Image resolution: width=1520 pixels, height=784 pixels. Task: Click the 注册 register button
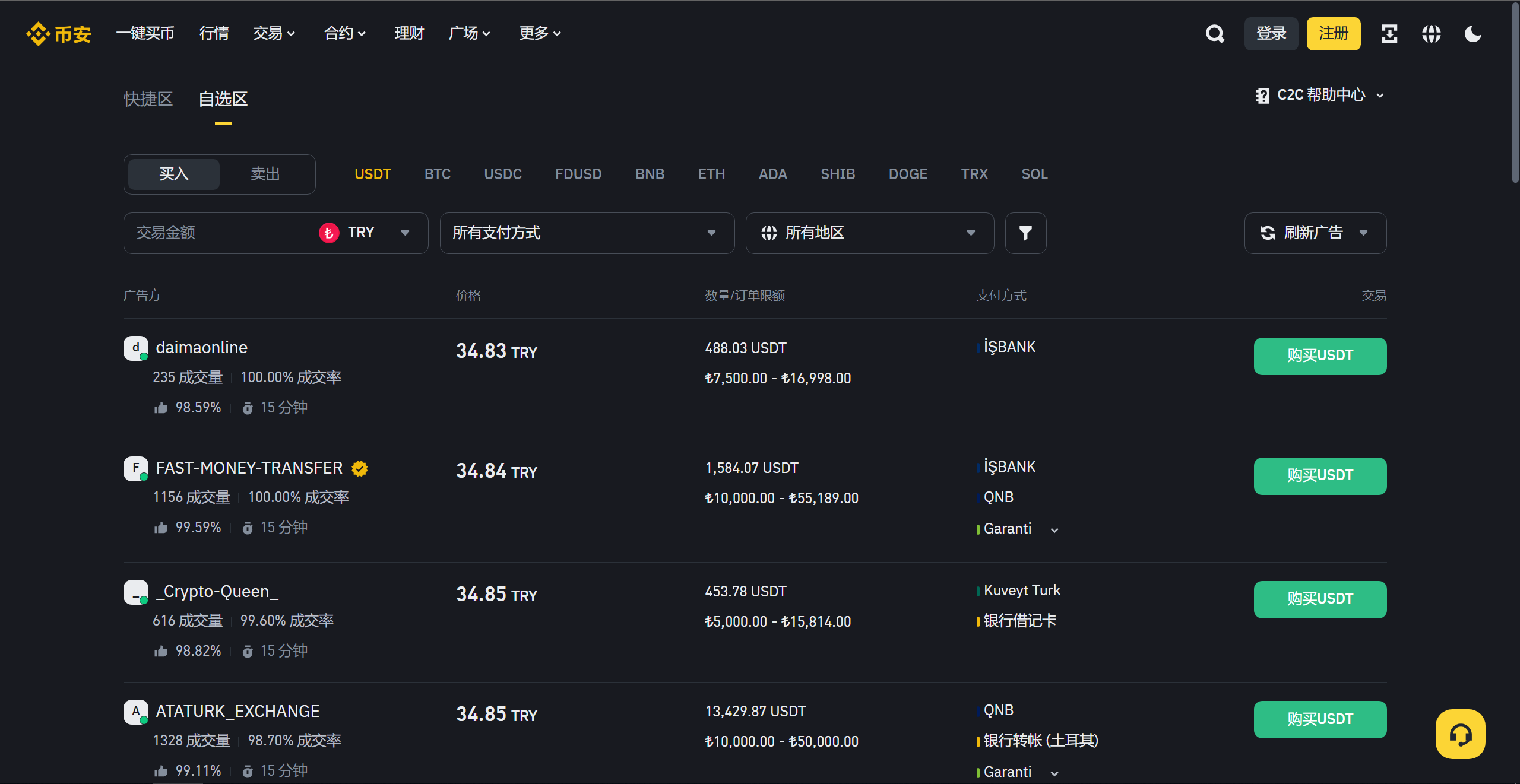1333,34
